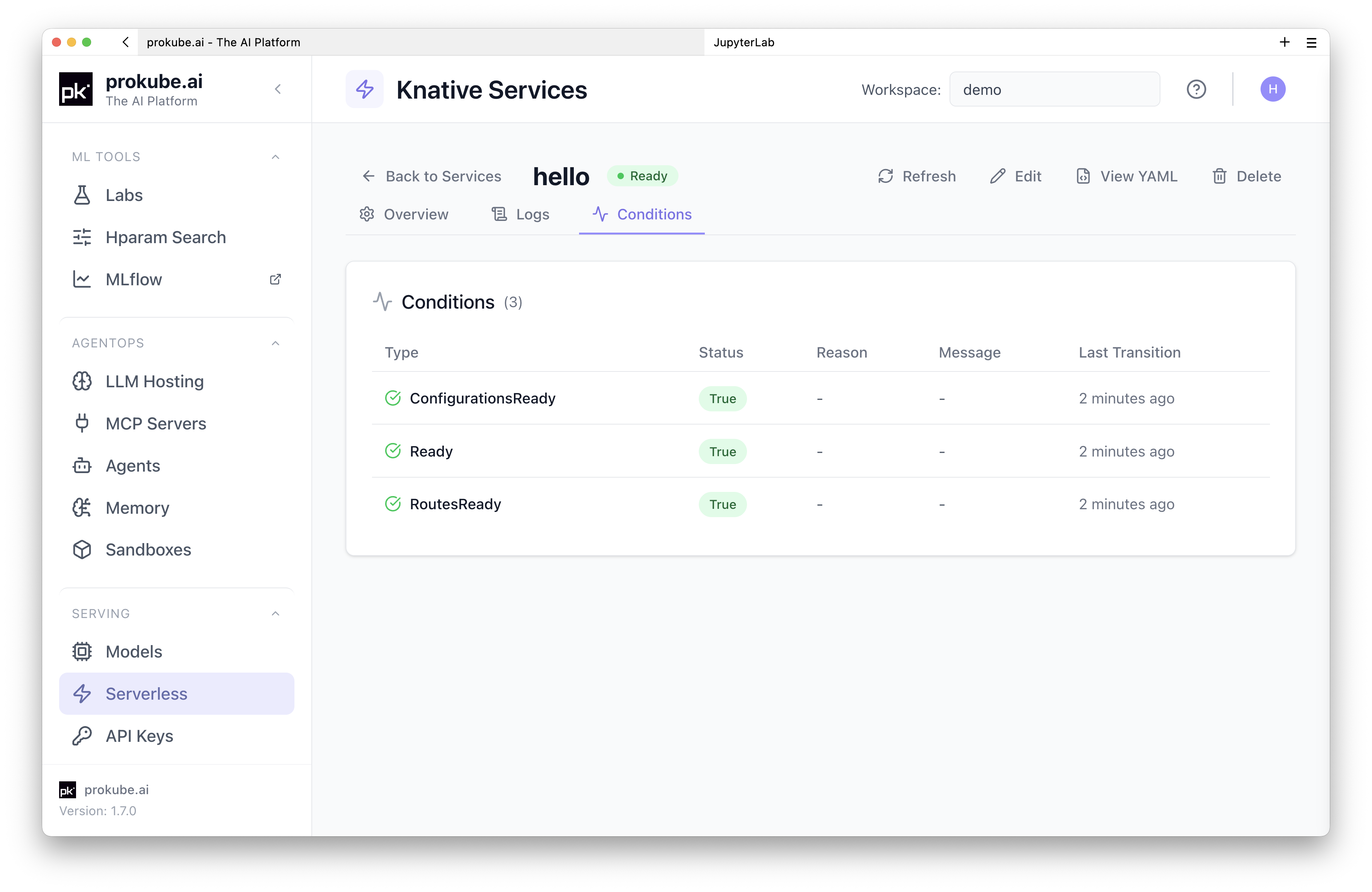Viewport: 1372px width, 892px height.
Task: Go to Models under Serving
Action: [177, 651]
